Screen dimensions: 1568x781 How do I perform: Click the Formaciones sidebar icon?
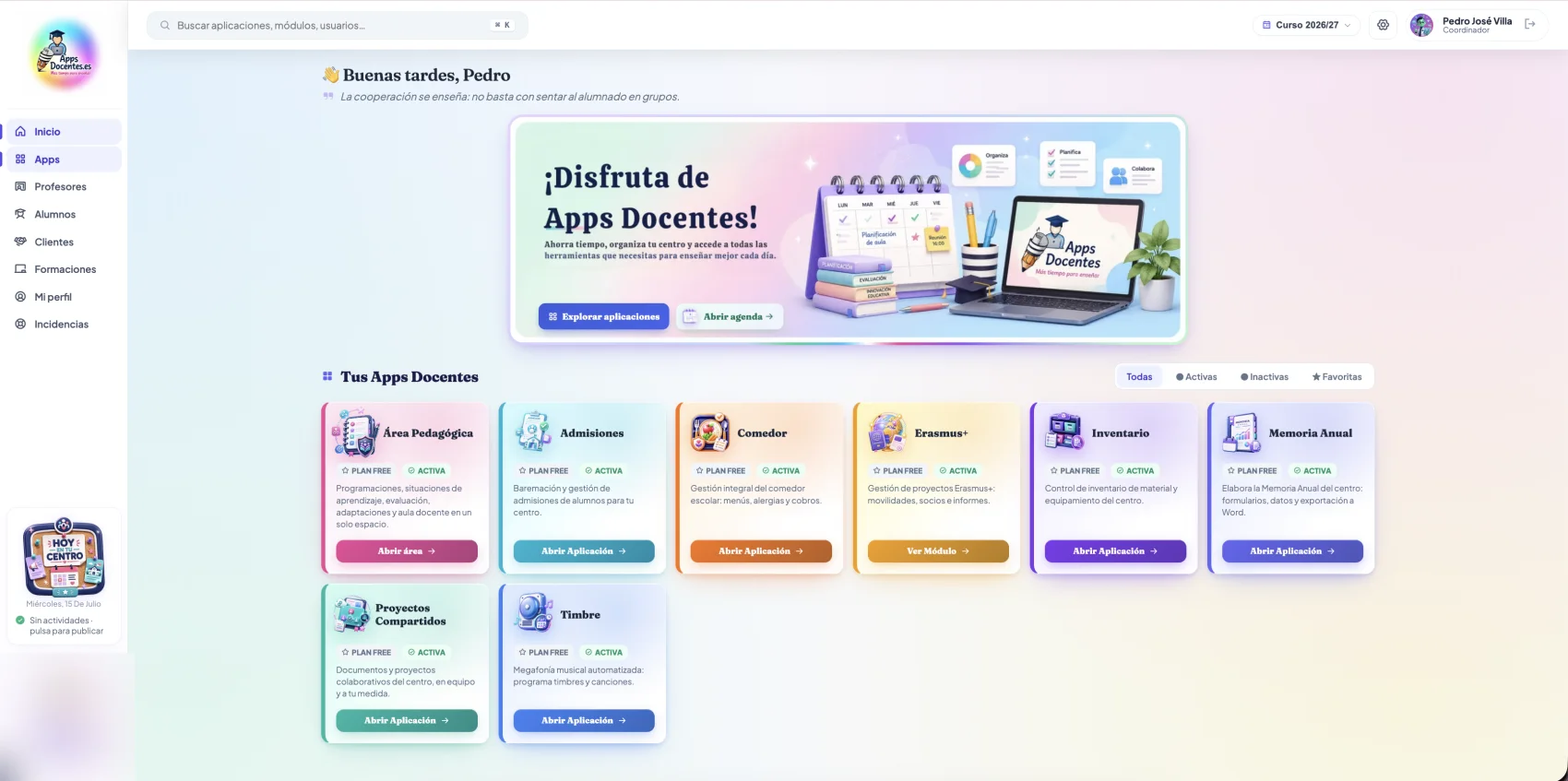coord(20,269)
